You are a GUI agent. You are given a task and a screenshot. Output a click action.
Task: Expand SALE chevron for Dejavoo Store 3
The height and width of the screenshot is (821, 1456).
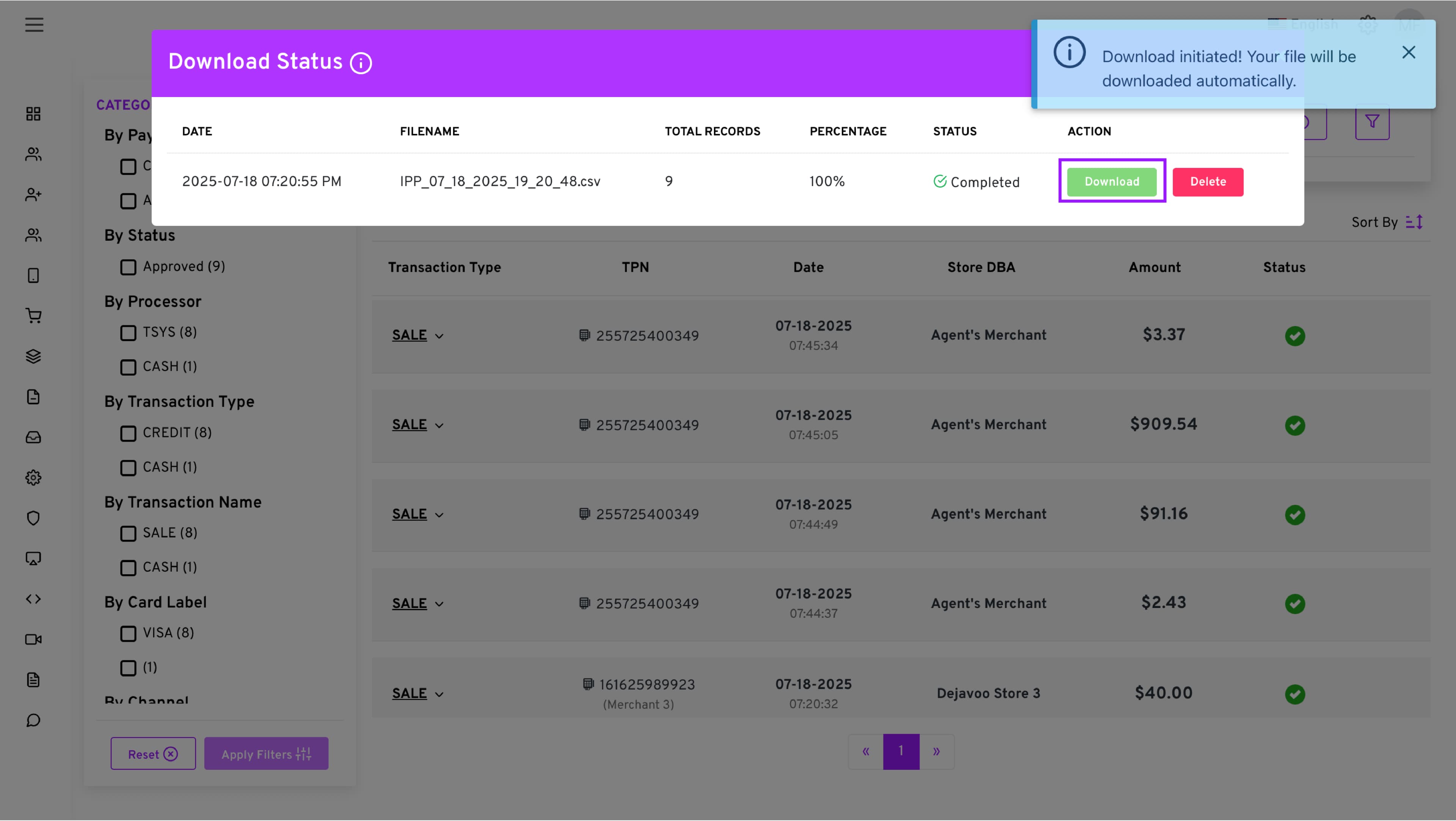tap(439, 694)
